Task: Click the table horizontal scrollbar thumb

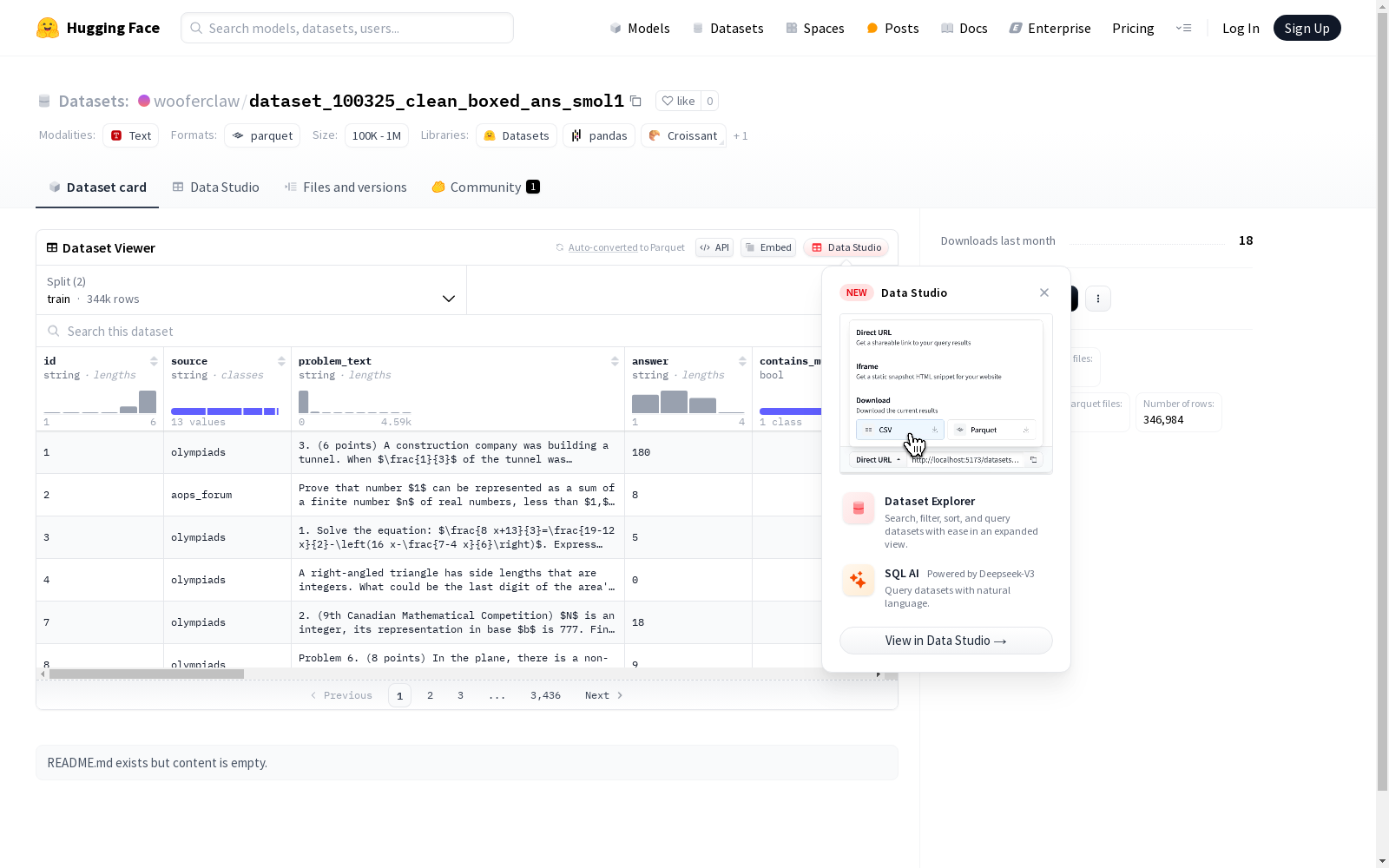Action: (x=147, y=674)
